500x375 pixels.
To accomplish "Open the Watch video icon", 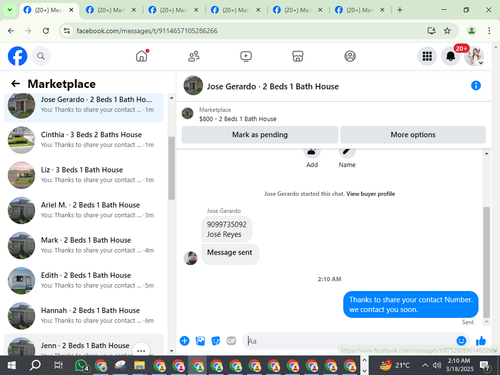I will tap(246, 56).
